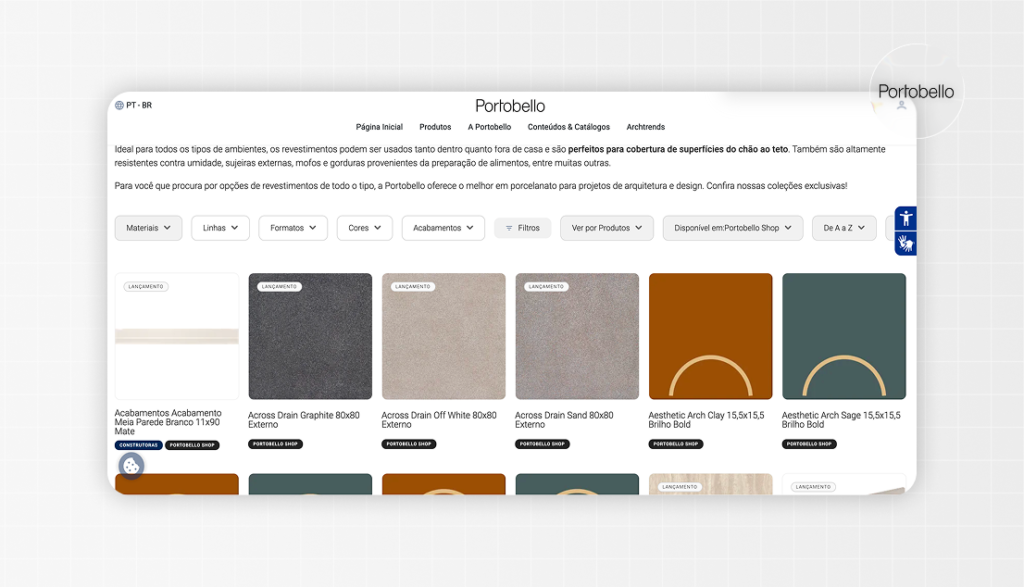
Task: Expand the Materiais dropdown
Action: (x=148, y=228)
